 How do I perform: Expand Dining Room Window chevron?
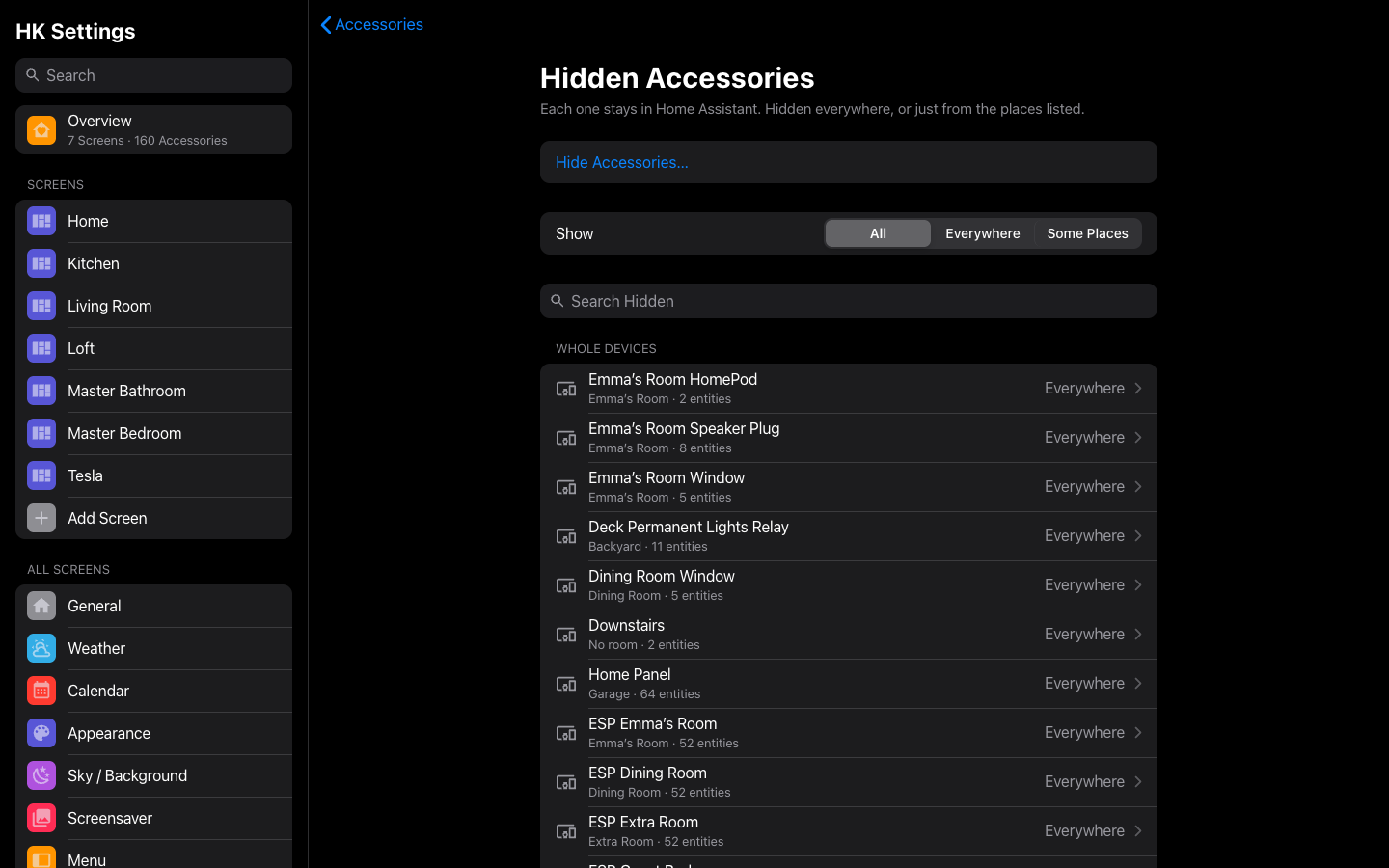[x=1138, y=585]
